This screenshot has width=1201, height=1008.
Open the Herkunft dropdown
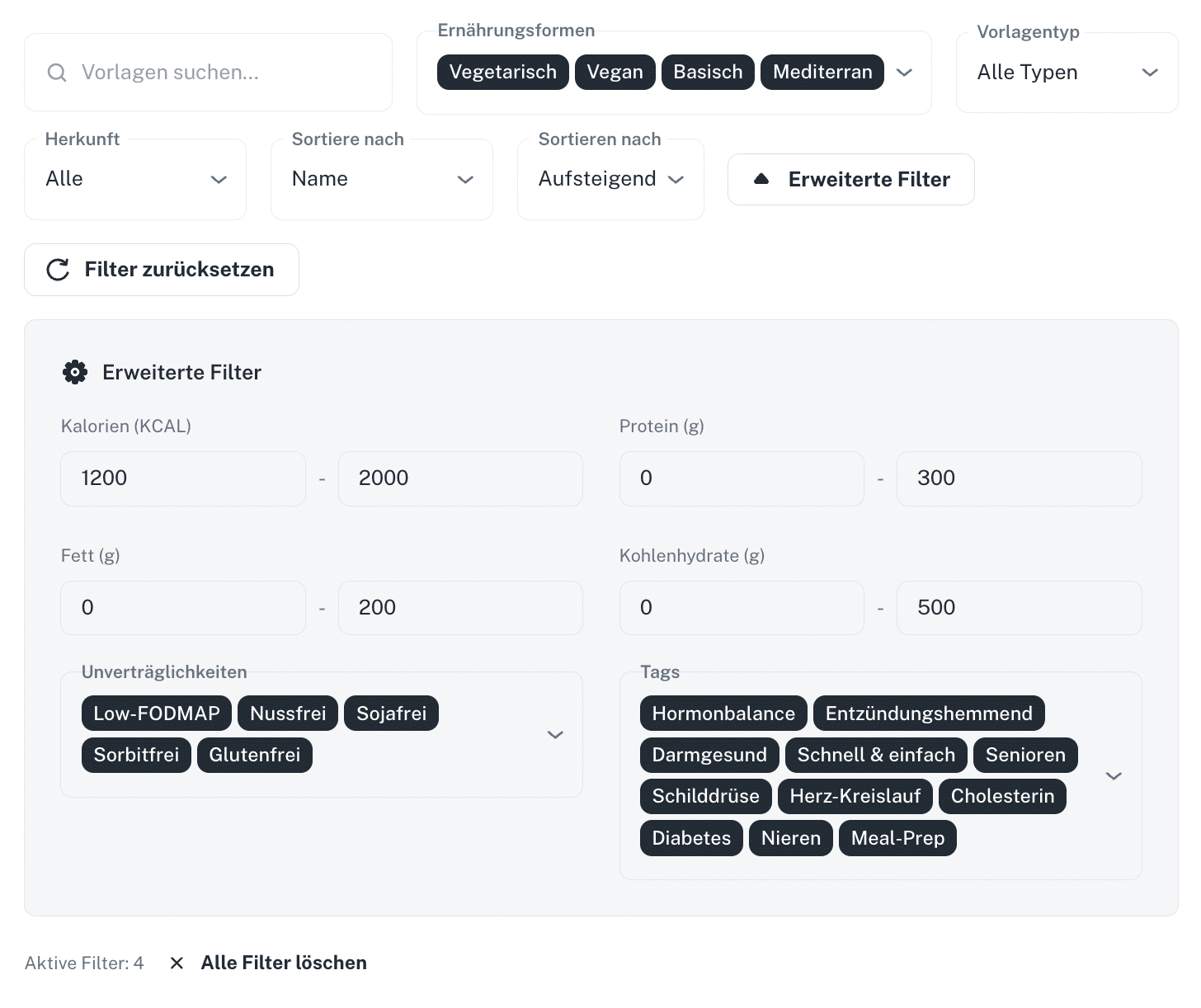click(135, 179)
